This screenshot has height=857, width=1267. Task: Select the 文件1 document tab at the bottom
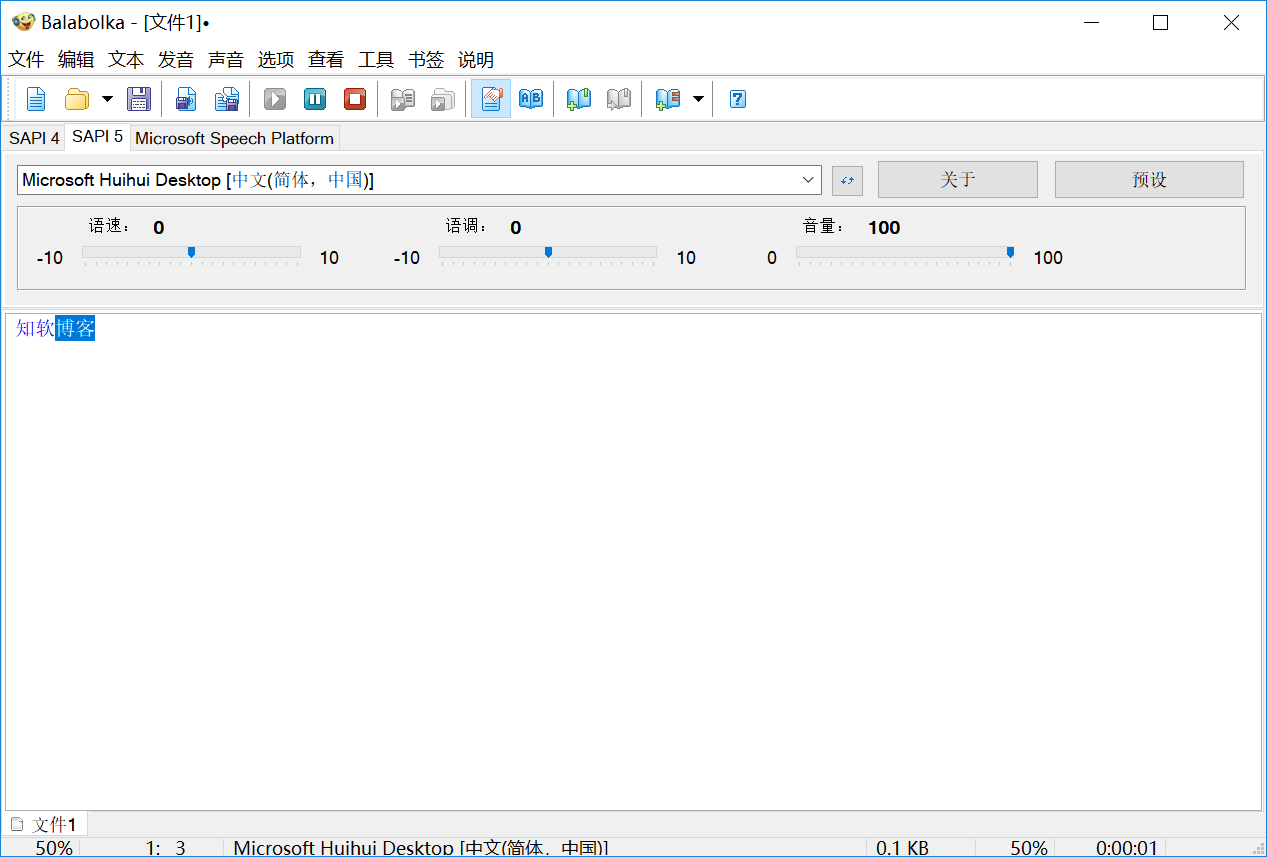46,824
